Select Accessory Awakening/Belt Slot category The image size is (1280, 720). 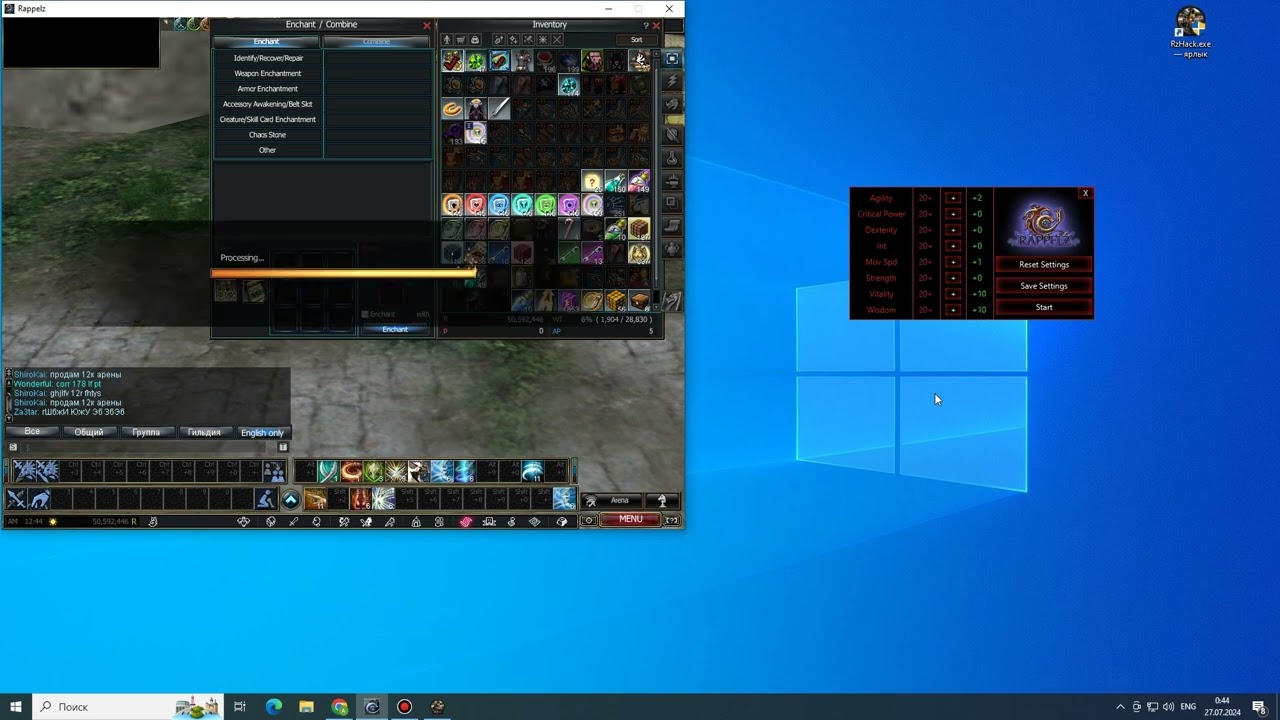pos(268,104)
